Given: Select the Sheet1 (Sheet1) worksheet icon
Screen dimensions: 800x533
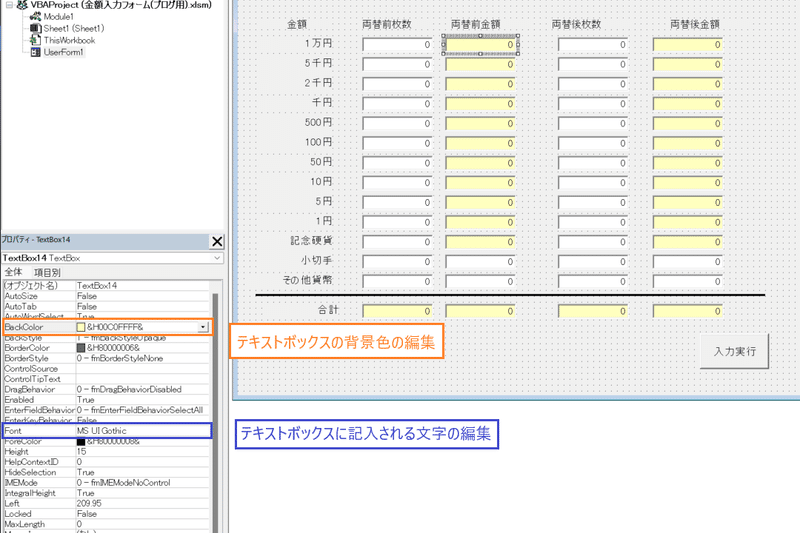Looking at the screenshot, I should (35, 28).
